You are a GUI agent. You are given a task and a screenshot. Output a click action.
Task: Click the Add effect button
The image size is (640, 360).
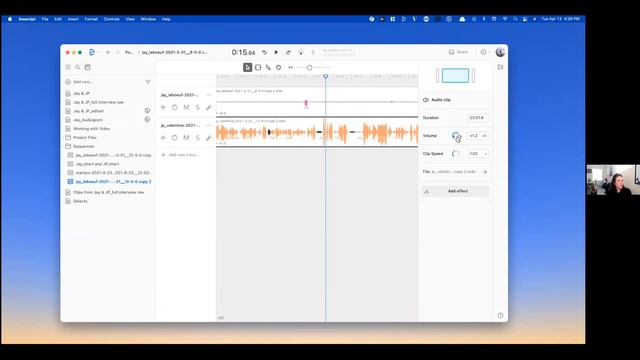pyautogui.click(x=456, y=191)
